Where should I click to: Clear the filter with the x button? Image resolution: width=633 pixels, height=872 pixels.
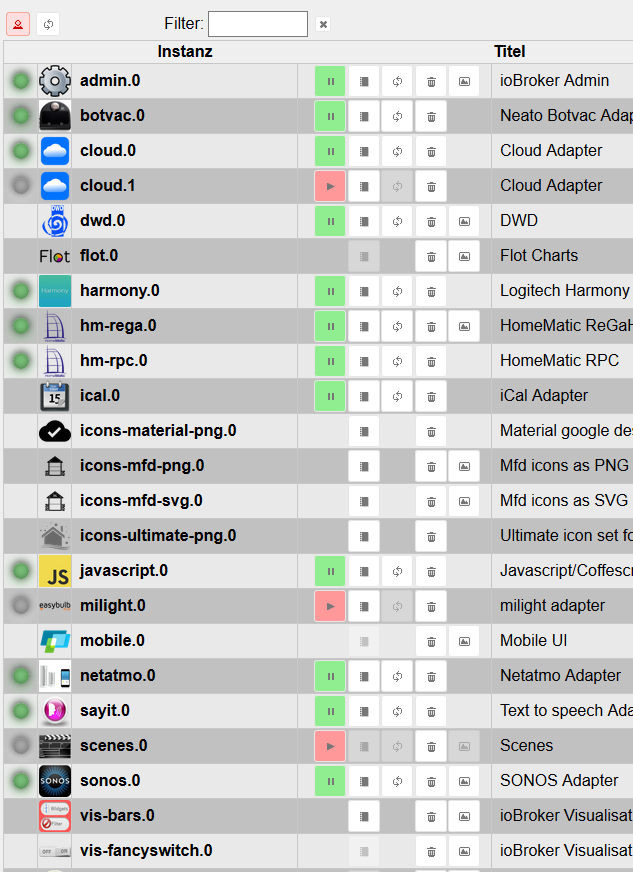point(323,24)
